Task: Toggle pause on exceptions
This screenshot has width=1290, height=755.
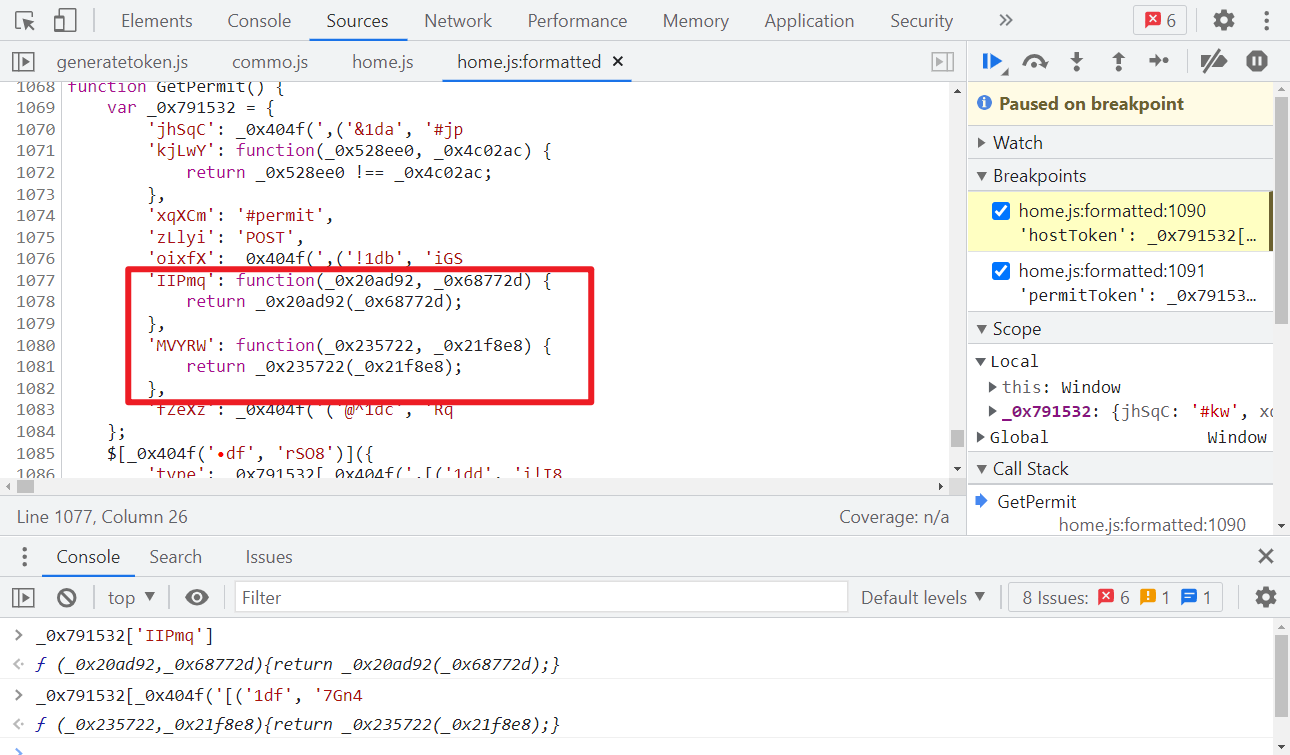Action: pos(1257,62)
